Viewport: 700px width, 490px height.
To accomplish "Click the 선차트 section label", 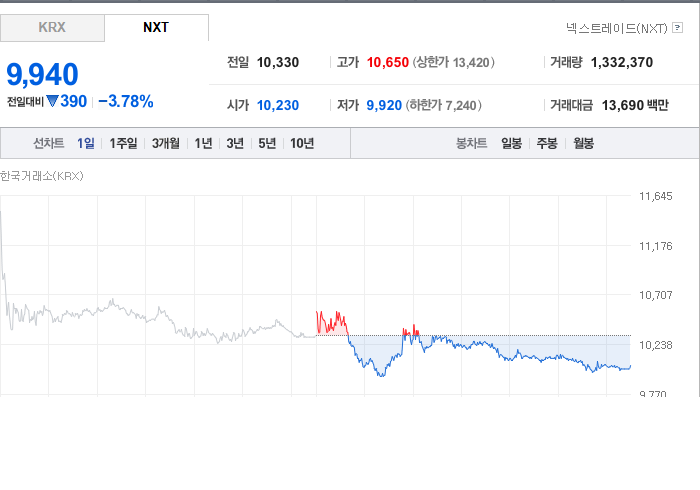I will (49, 143).
